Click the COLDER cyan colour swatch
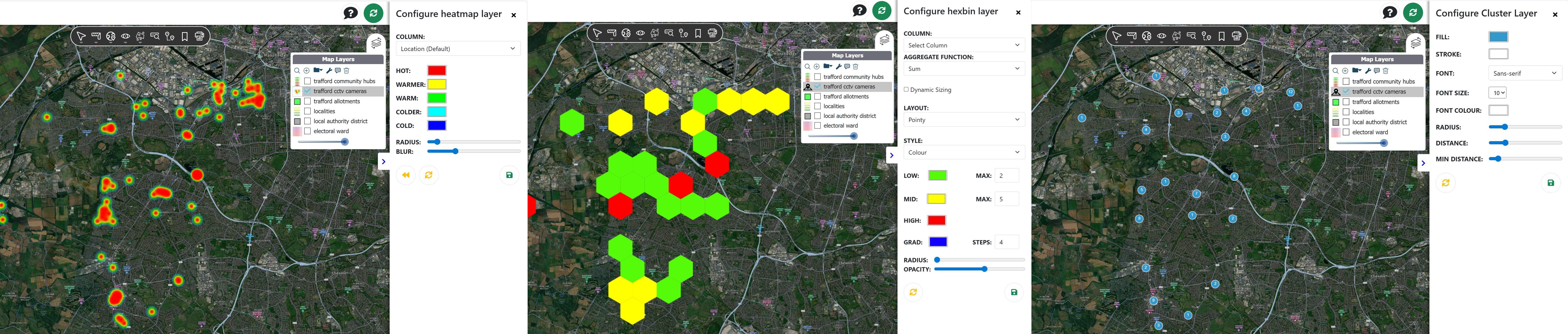The width and height of the screenshot is (1568, 334). pos(437,112)
